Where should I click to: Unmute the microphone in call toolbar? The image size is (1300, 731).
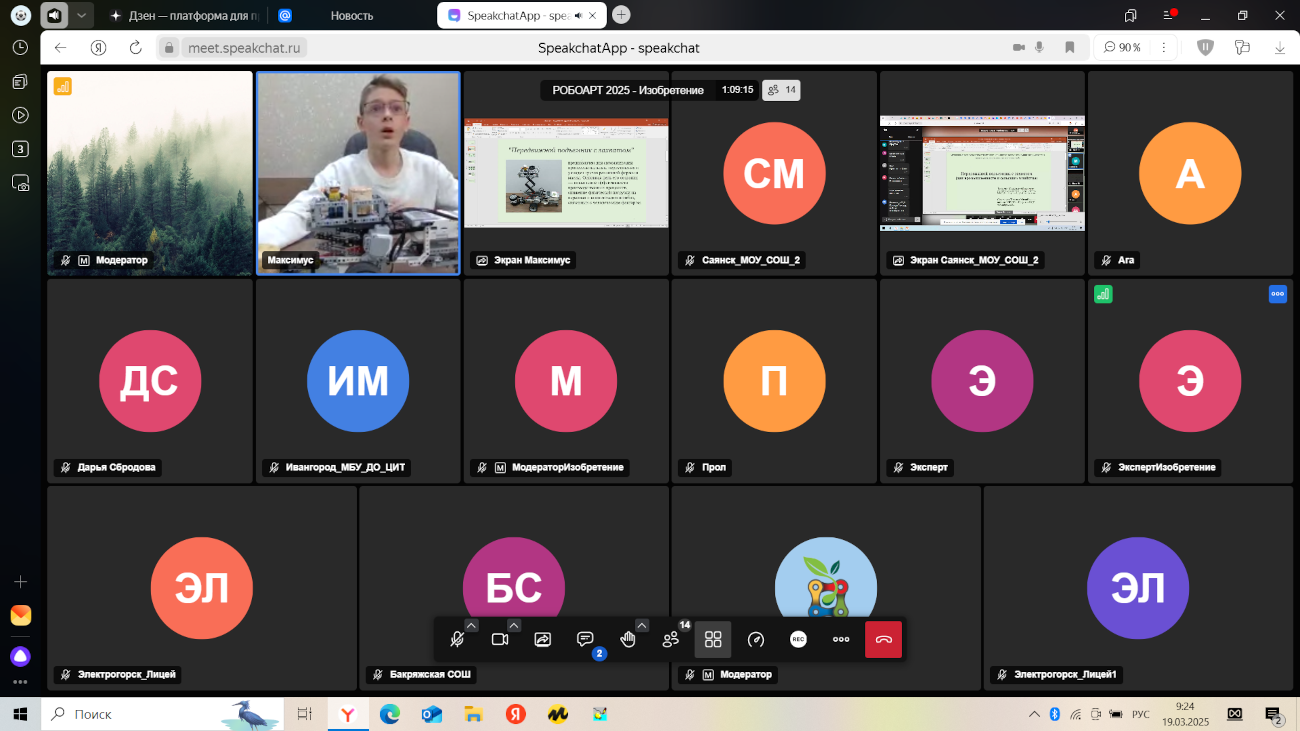coord(457,640)
